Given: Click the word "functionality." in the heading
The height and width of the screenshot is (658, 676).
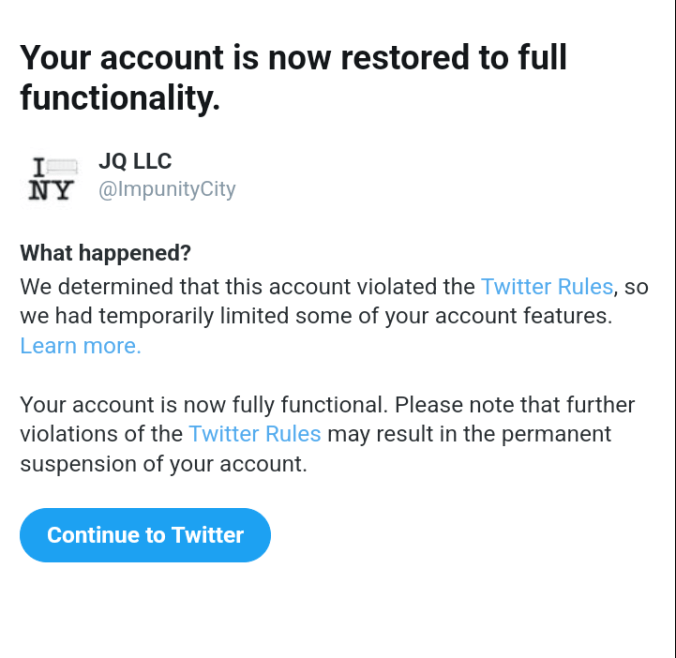Looking at the screenshot, I should [120, 99].
